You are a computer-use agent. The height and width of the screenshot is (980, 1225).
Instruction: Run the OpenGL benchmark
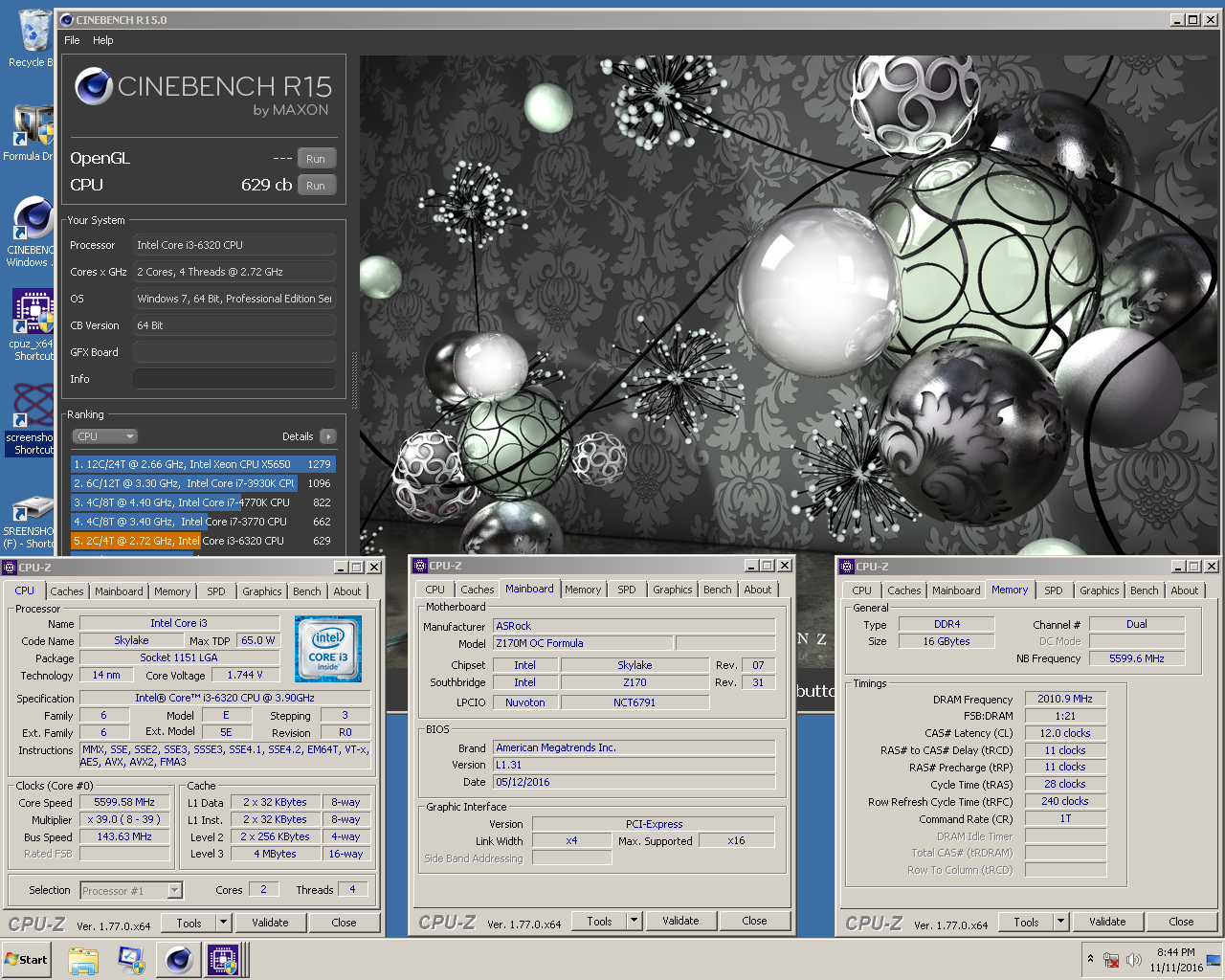pos(316,159)
